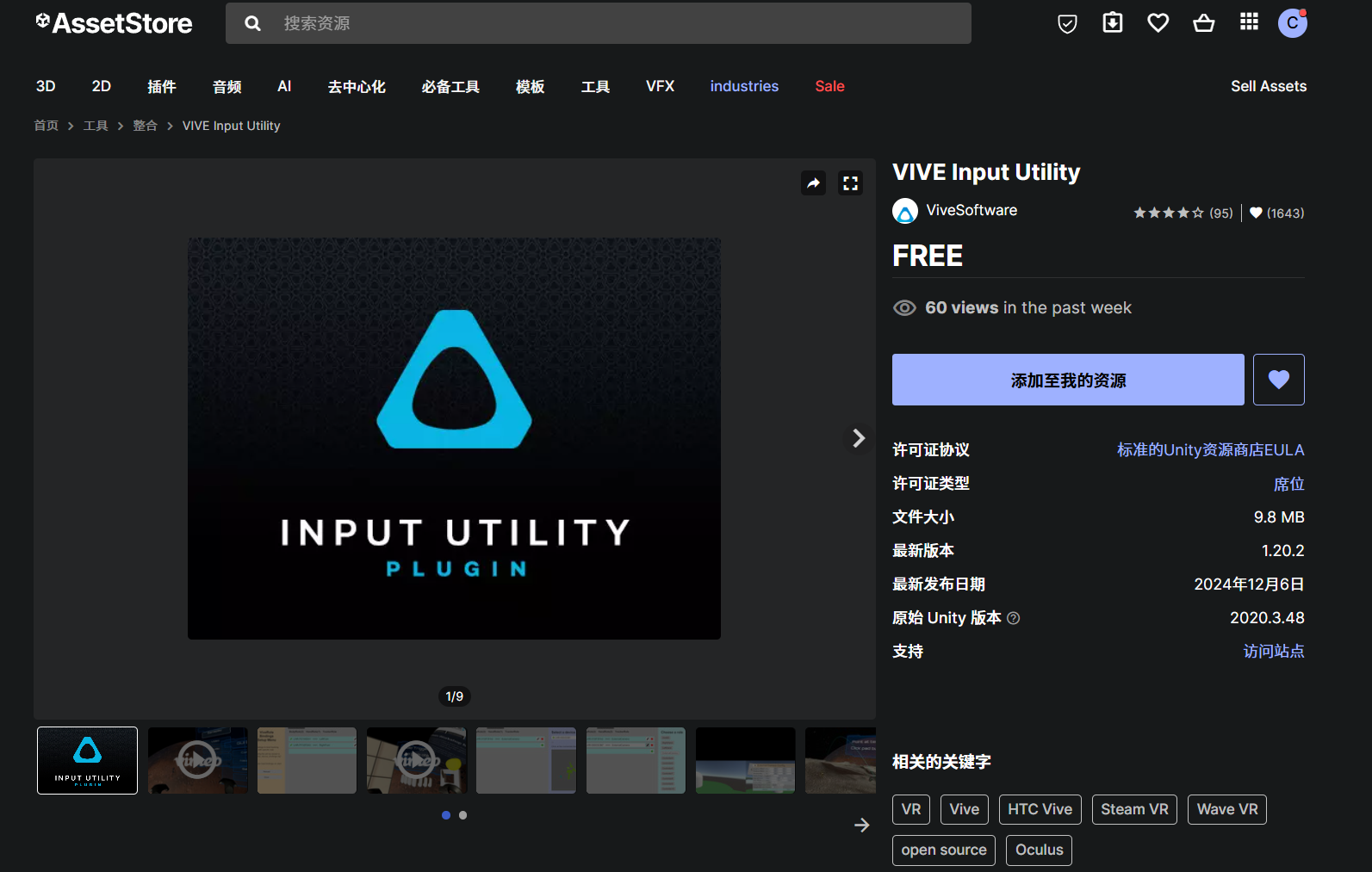Screen dimensions: 1372x872
Task: Select the Vive keyword tag
Action: [x=965, y=809]
